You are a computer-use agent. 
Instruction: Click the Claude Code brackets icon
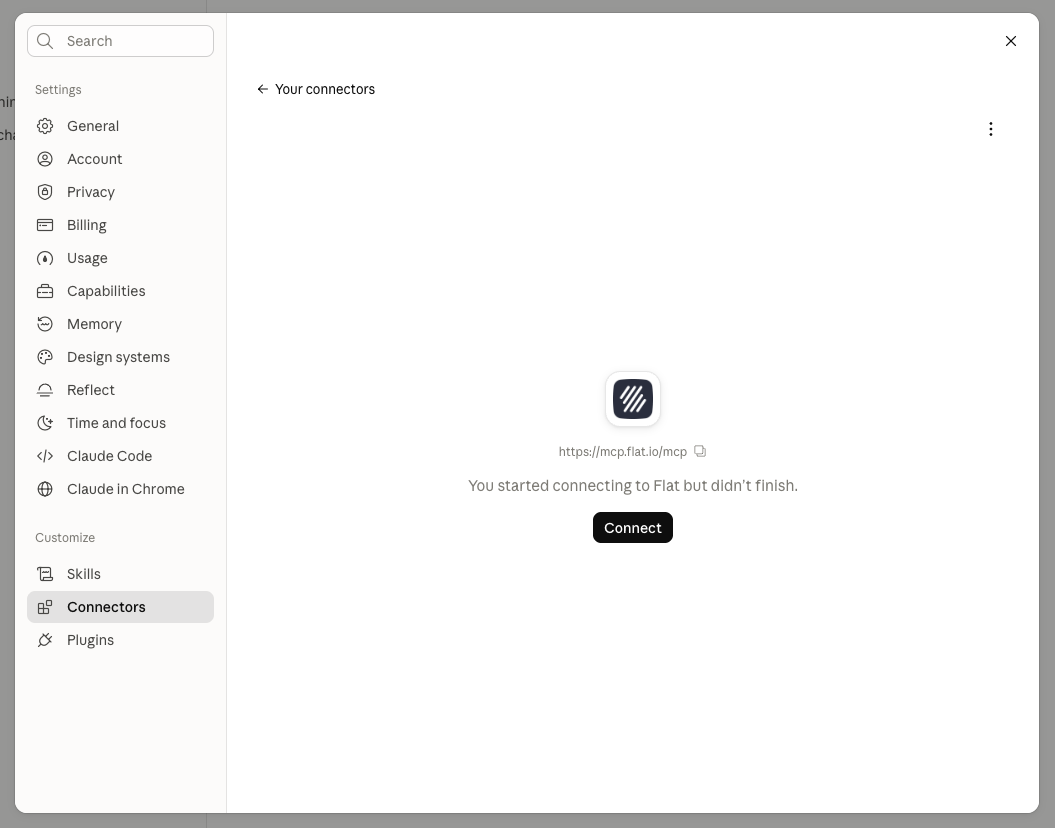pyautogui.click(x=45, y=456)
